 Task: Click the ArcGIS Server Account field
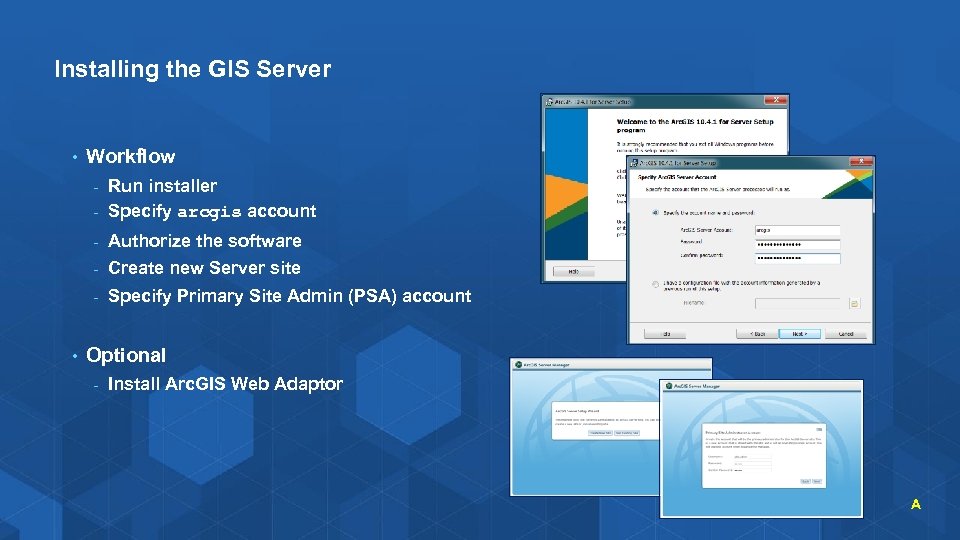point(797,230)
